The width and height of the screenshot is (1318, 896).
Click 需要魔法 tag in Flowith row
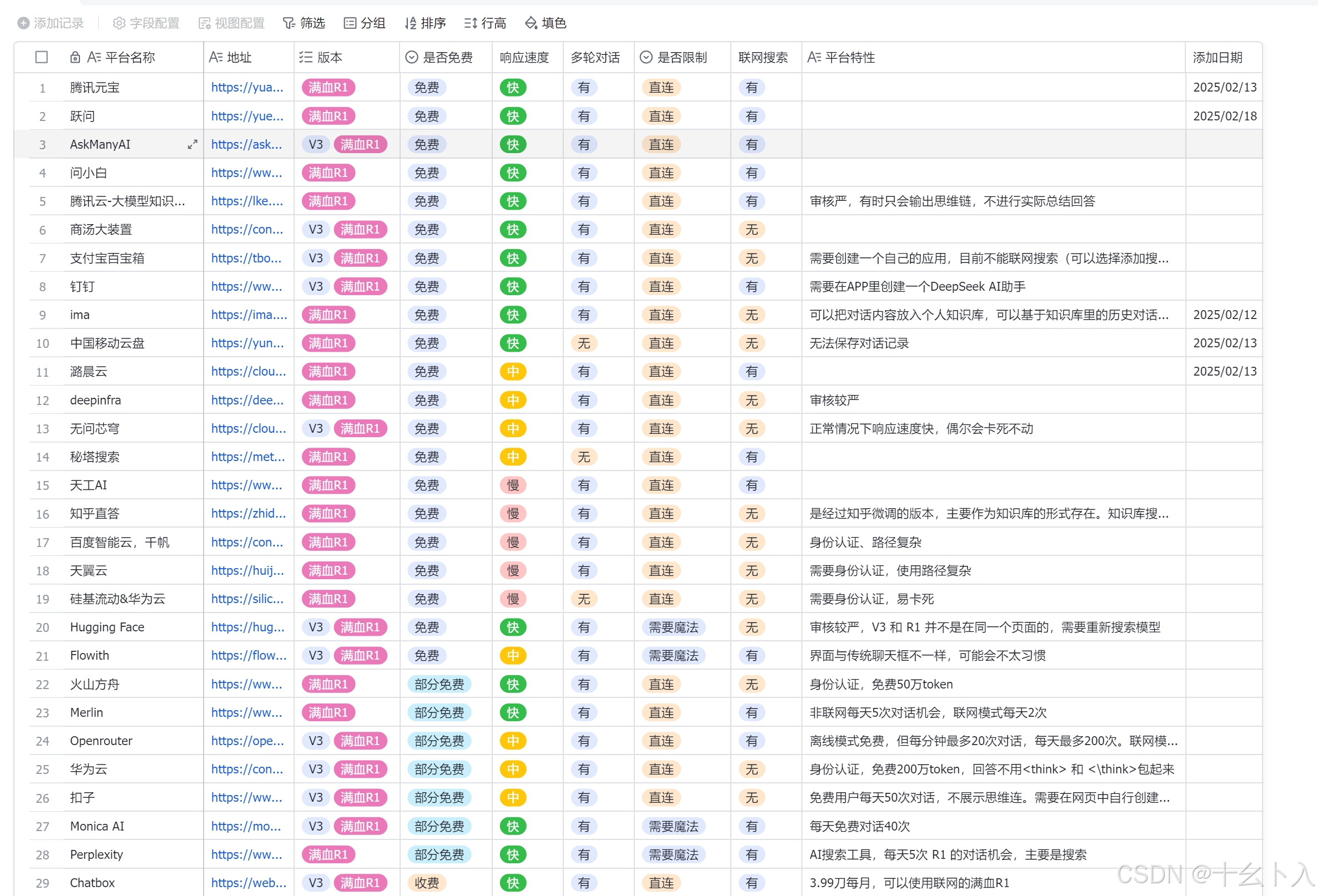(674, 656)
